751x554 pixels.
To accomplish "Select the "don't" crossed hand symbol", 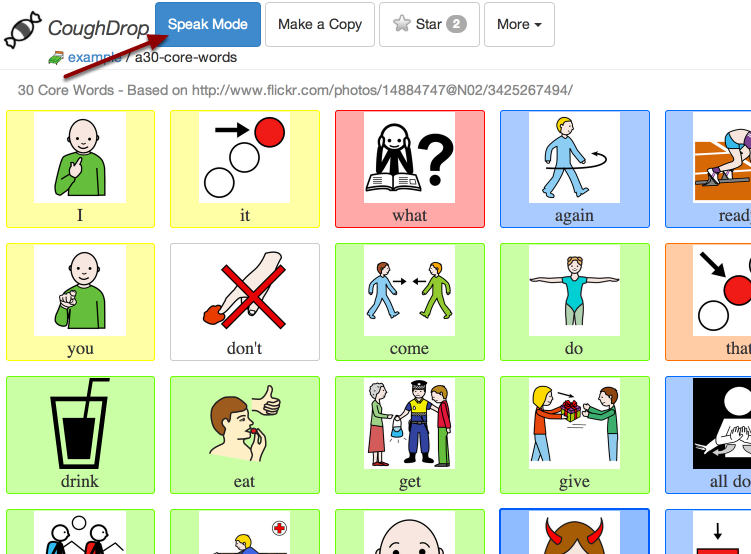I will tap(245, 302).
